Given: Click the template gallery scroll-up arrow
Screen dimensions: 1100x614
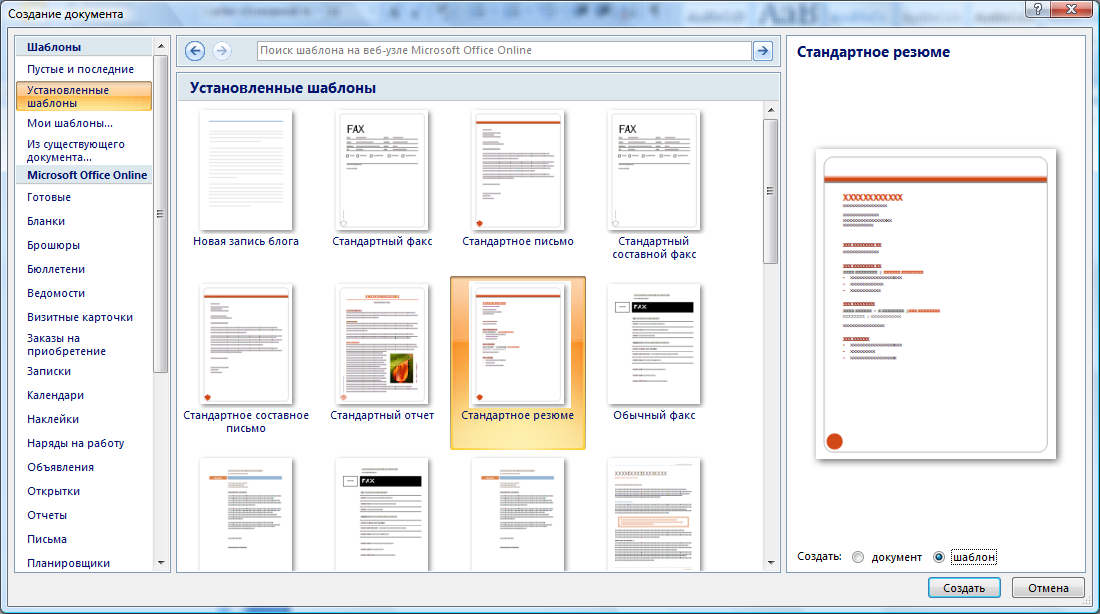Looking at the screenshot, I should (771, 110).
